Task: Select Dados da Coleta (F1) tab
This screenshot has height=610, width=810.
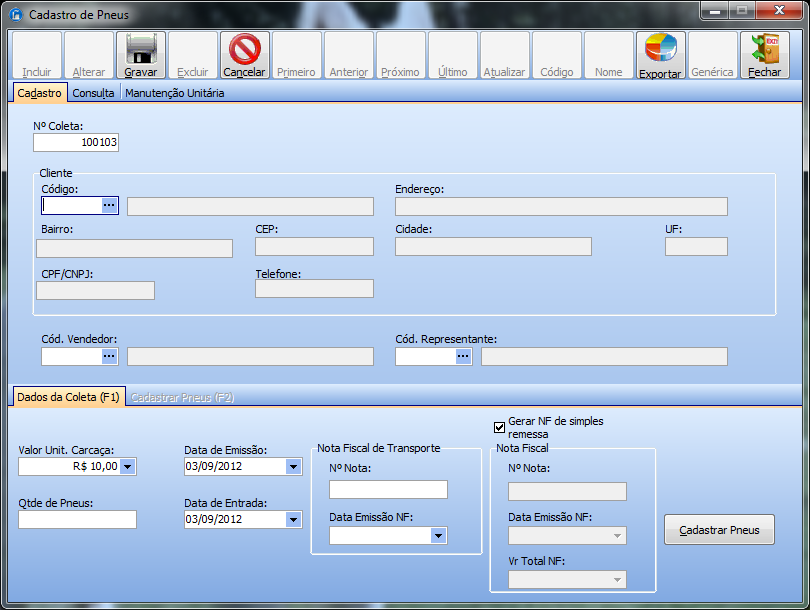Action: pyautogui.click(x=68, y=397)
